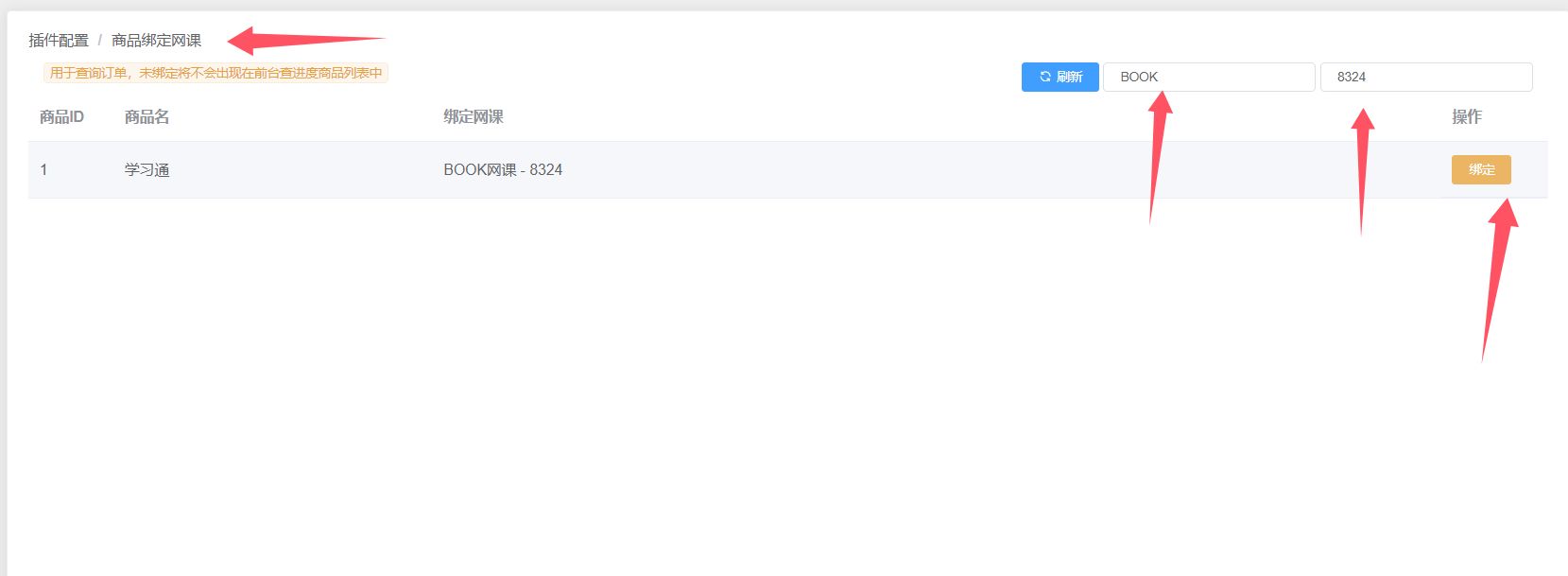The height and width of the screenshot is (576, 1568).
Task: Click the circular arrows refresh symbol
Action: click(x=1044, y=77)
